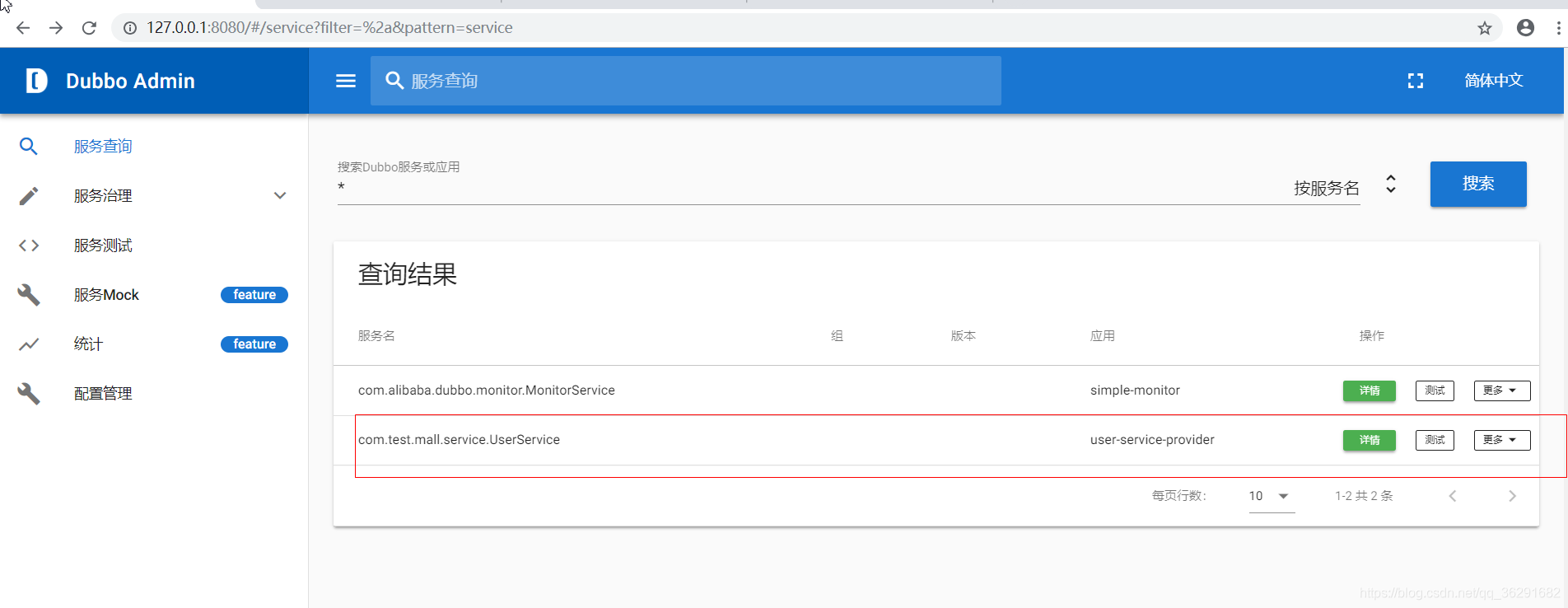Go forward with browser forward arrow
Viewport: 1568px width, 608px height.
click(56, 28)
